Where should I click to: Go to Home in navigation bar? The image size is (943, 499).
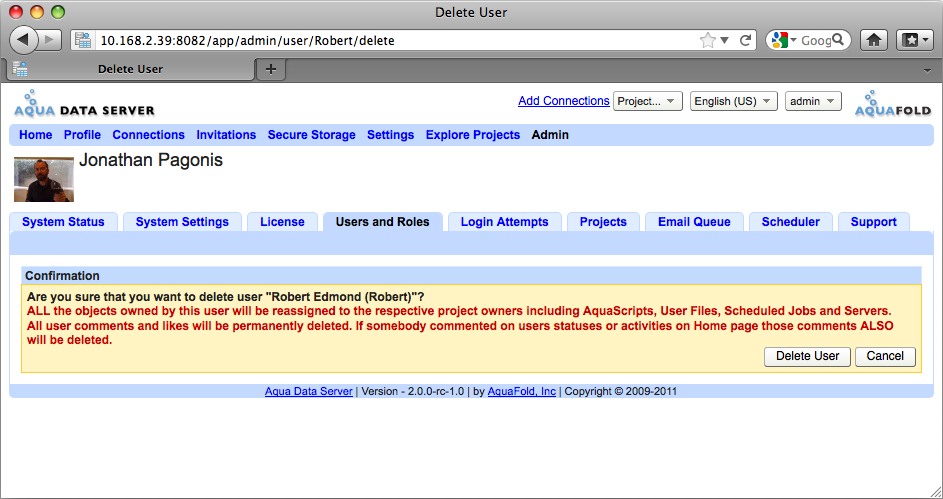coord(35,135)
